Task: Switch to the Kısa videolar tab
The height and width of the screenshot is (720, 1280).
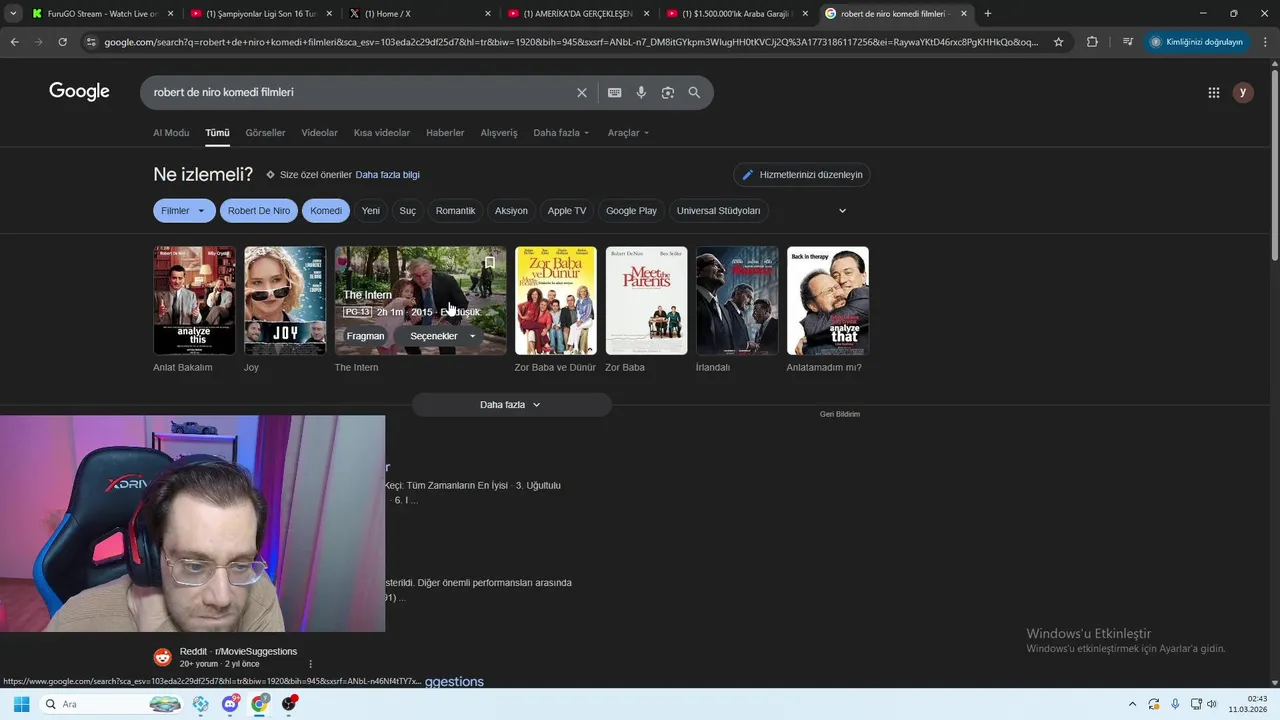Action: point(382,133)
